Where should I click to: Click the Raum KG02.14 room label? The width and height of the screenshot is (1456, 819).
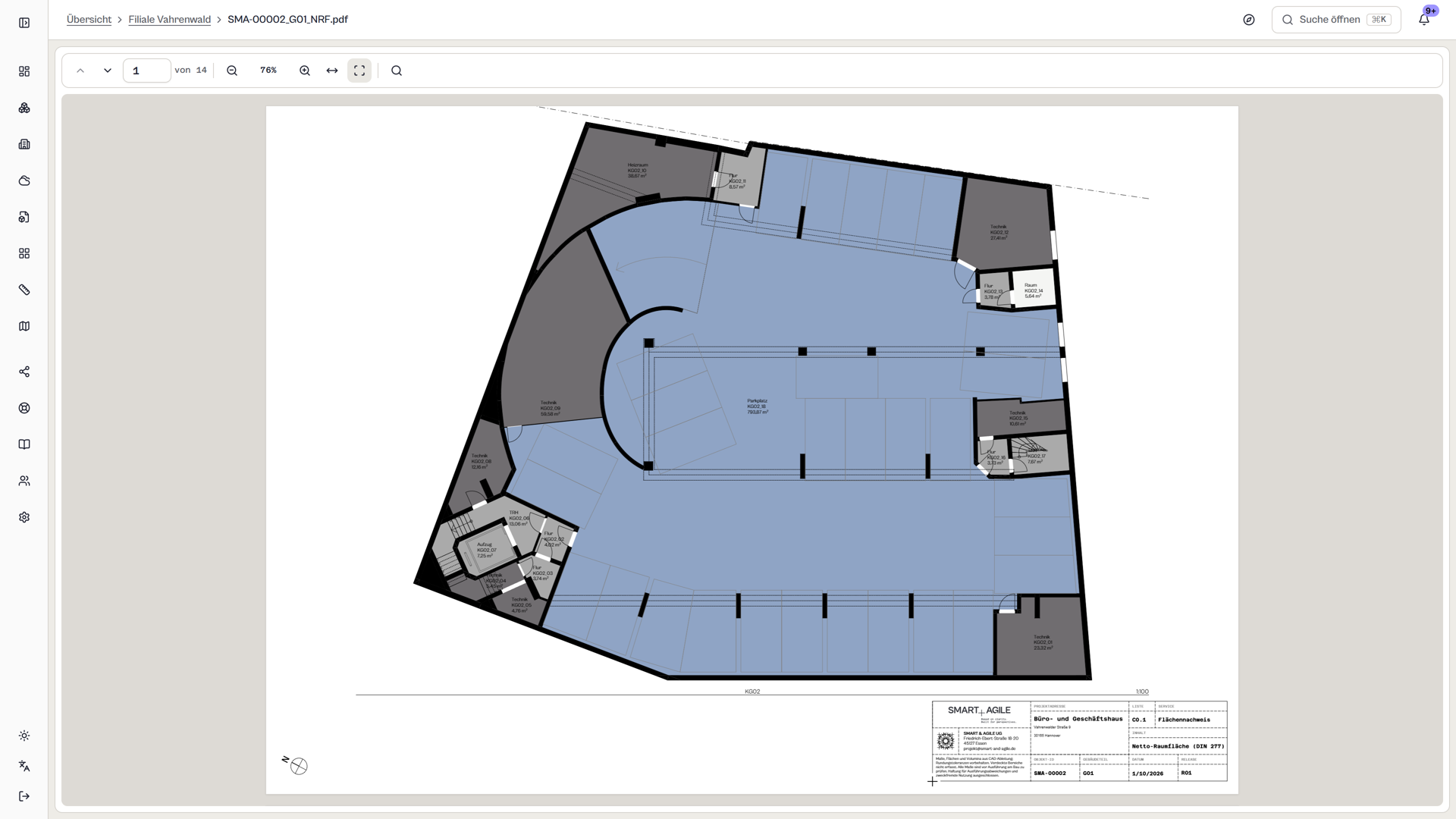pos(1033,290)
